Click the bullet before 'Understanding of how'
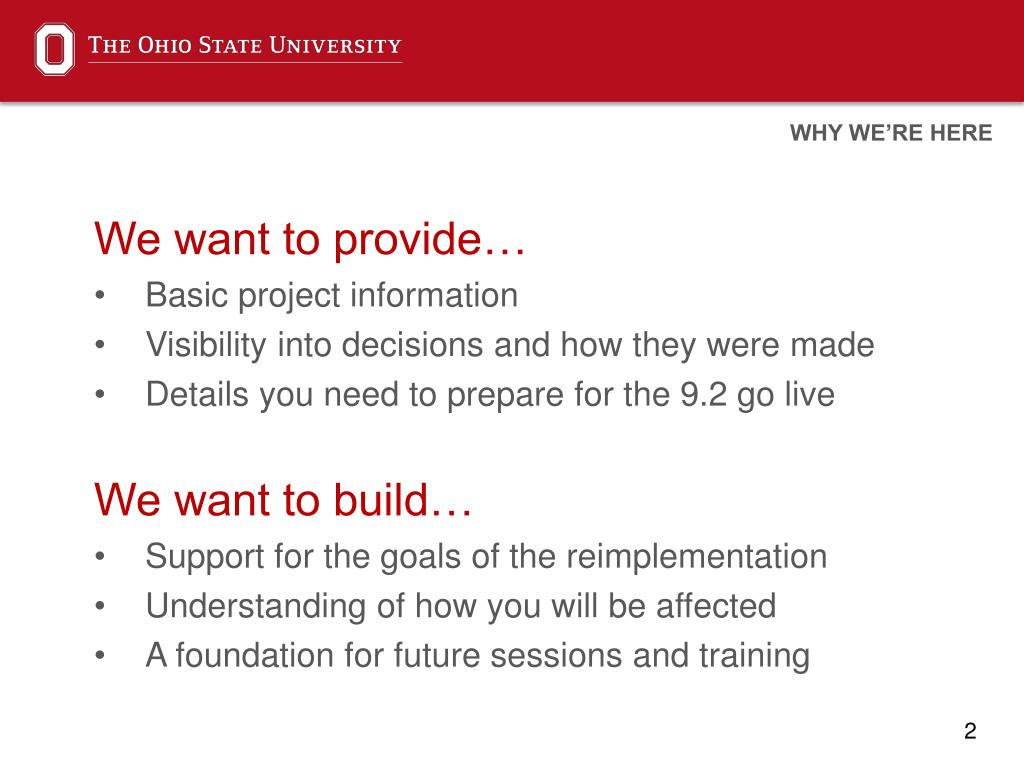This screenshot has width=1024, height=768. 99,606
